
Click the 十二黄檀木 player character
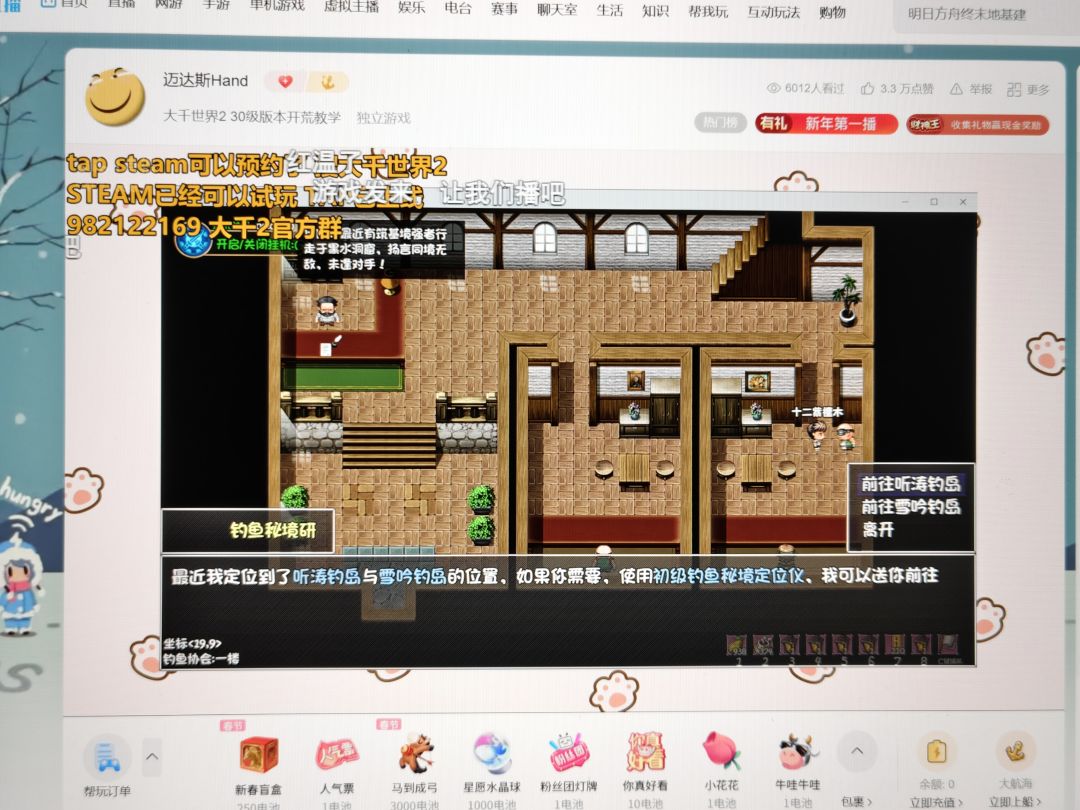pos(817,434)
